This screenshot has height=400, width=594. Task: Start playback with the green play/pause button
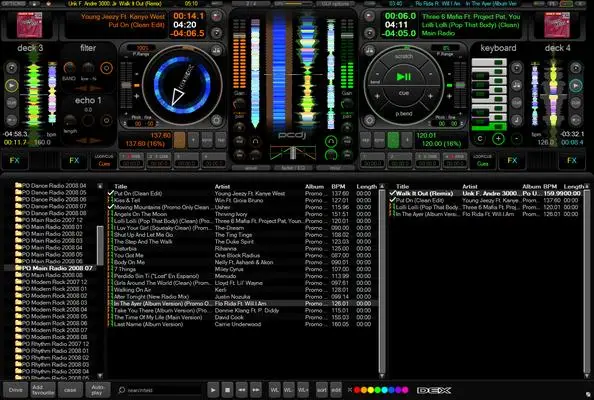click(x=403, y=77)
